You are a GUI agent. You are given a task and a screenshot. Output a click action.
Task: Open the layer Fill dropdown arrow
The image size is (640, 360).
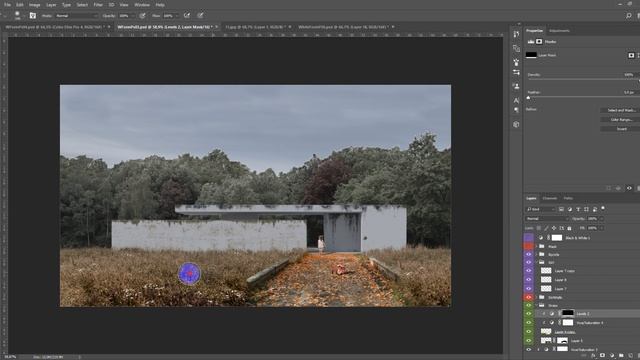click(x=601, y=228)
